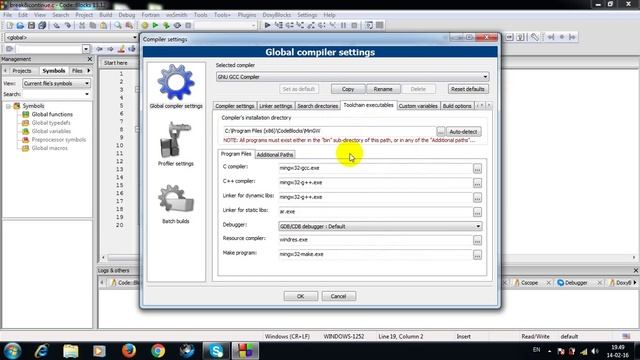
Task: Click the compiler installation directory field
Action: (329, 131)
